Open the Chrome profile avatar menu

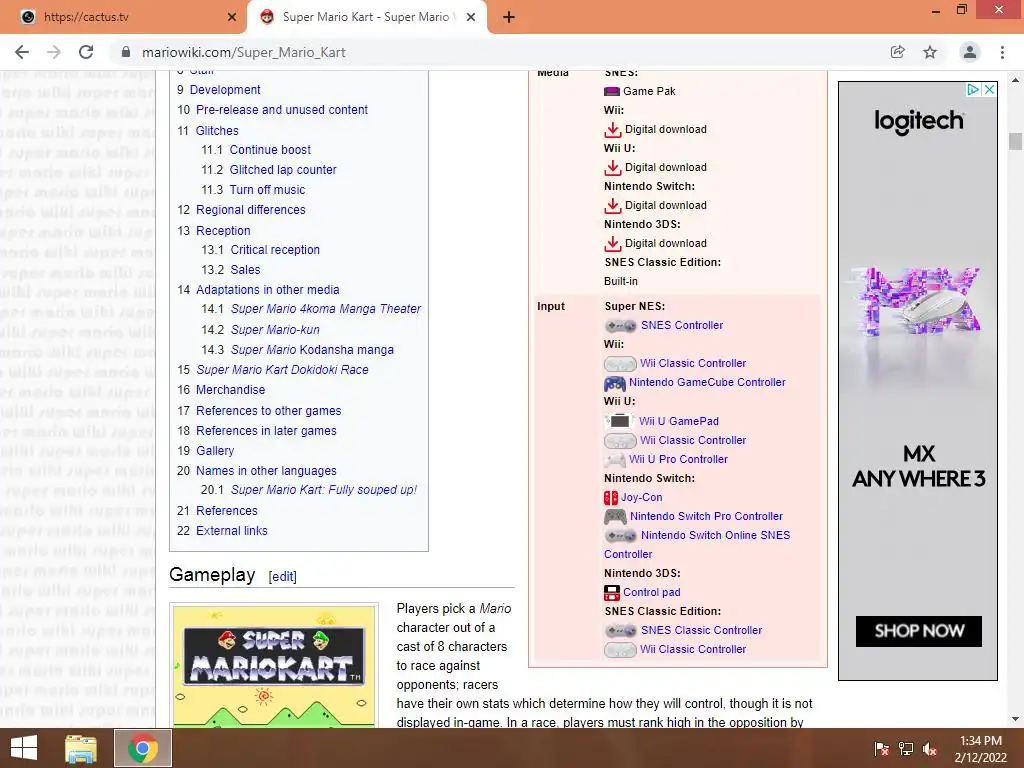970,52
